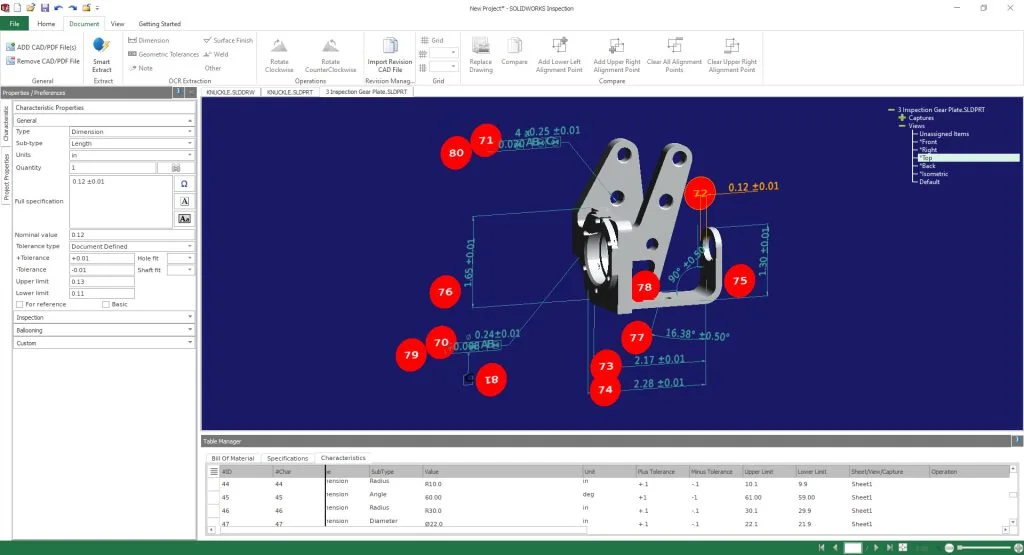Click the Smart Extract icon
Viewport: 1024px width, 555px height.
(101, 46)
